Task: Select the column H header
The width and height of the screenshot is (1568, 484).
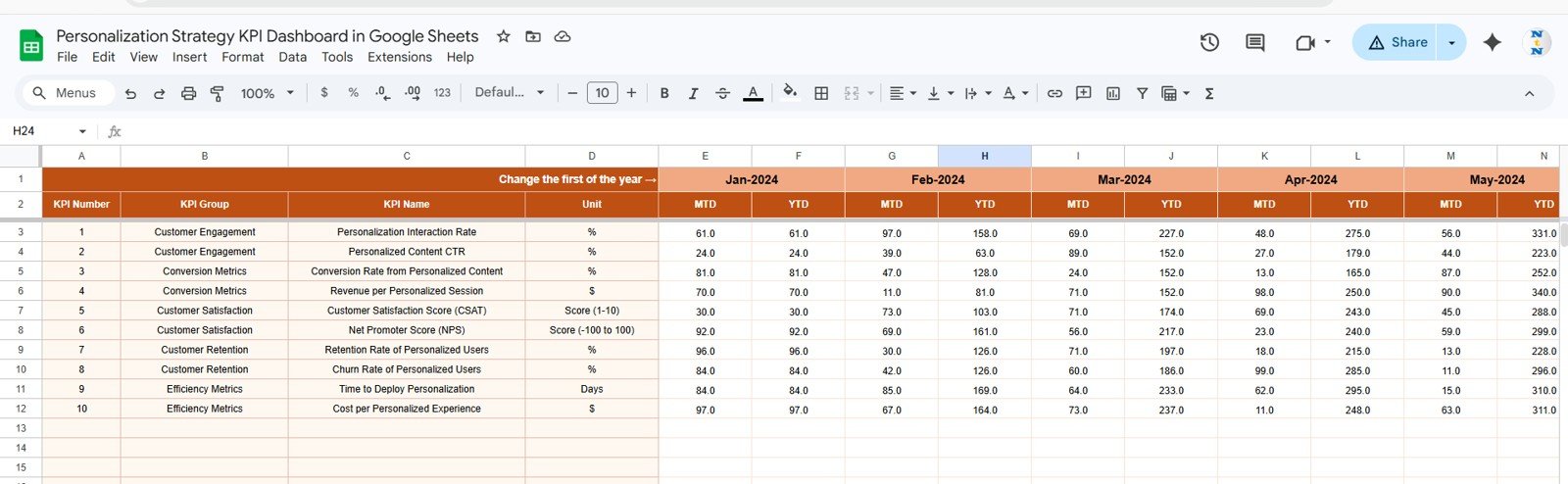Action: [984, 156]
